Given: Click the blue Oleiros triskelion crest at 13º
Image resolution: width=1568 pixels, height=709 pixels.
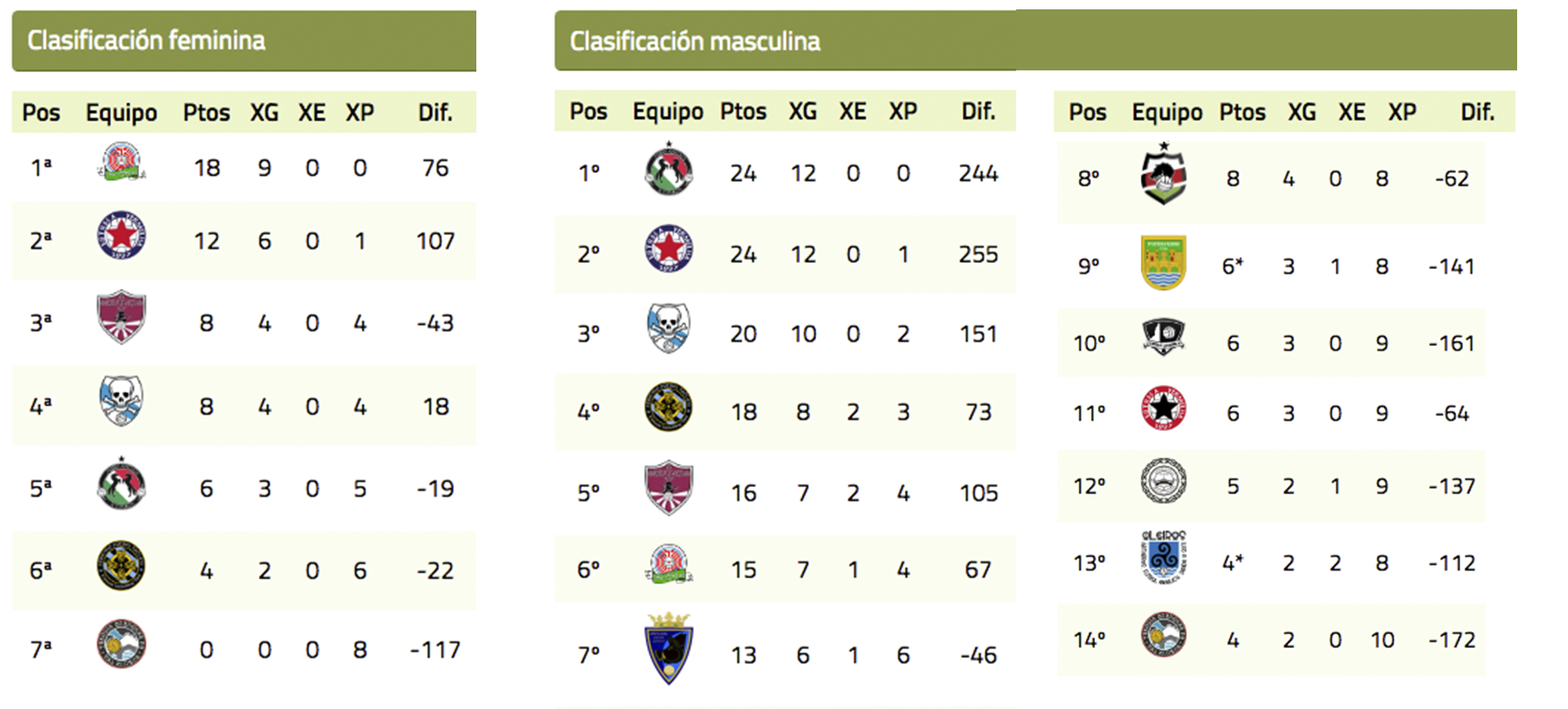Looking at the screenshot, I should tap(1163, 557).
